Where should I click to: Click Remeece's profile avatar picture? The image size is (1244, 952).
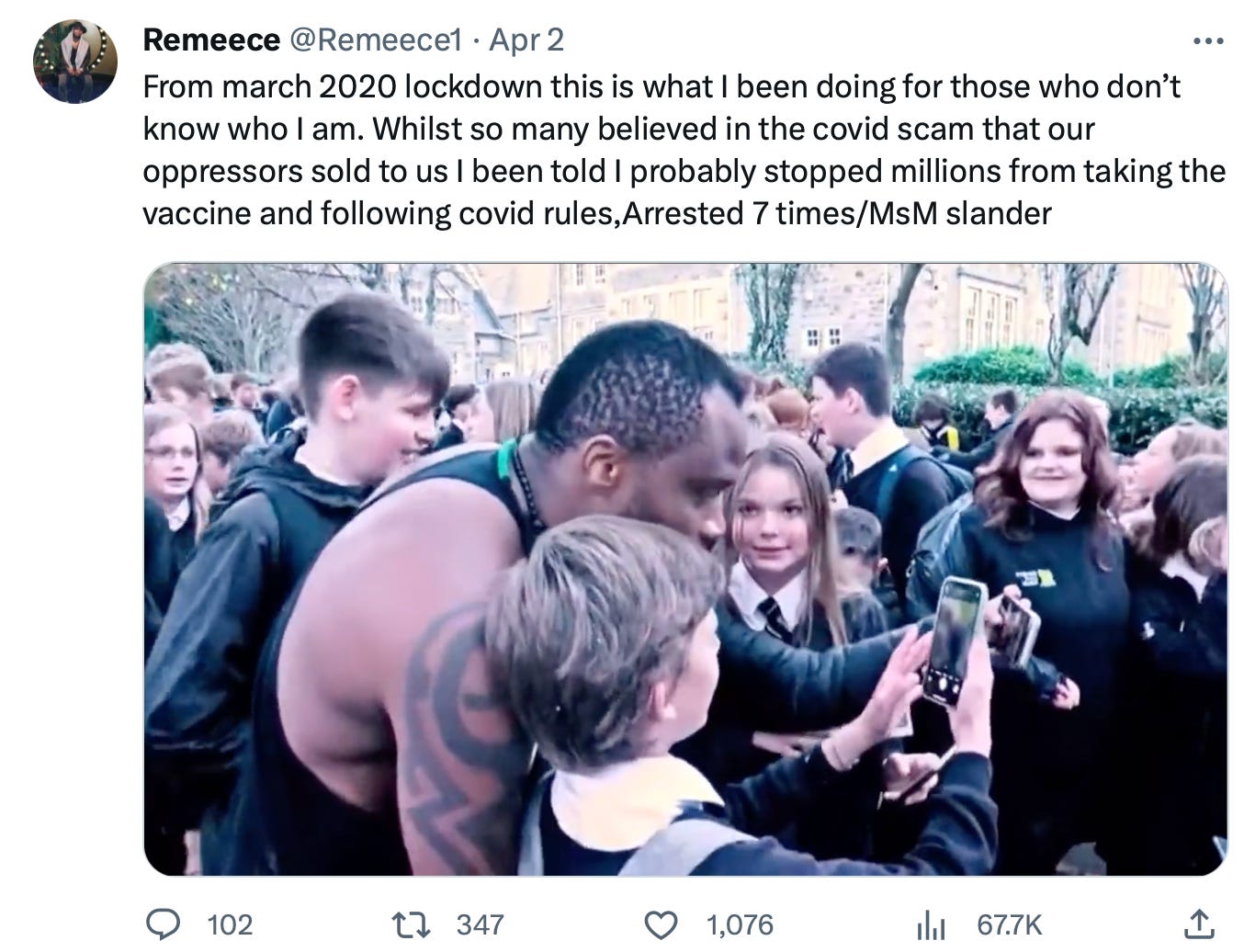75,62
